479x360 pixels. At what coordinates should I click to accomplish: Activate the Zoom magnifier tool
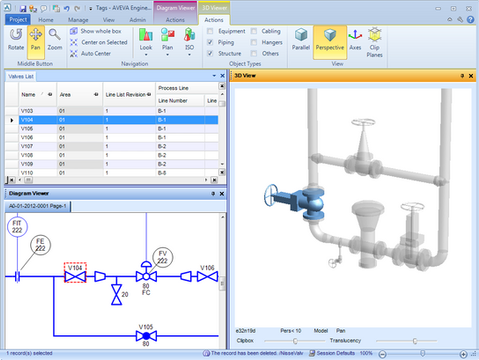coord(55,40)
